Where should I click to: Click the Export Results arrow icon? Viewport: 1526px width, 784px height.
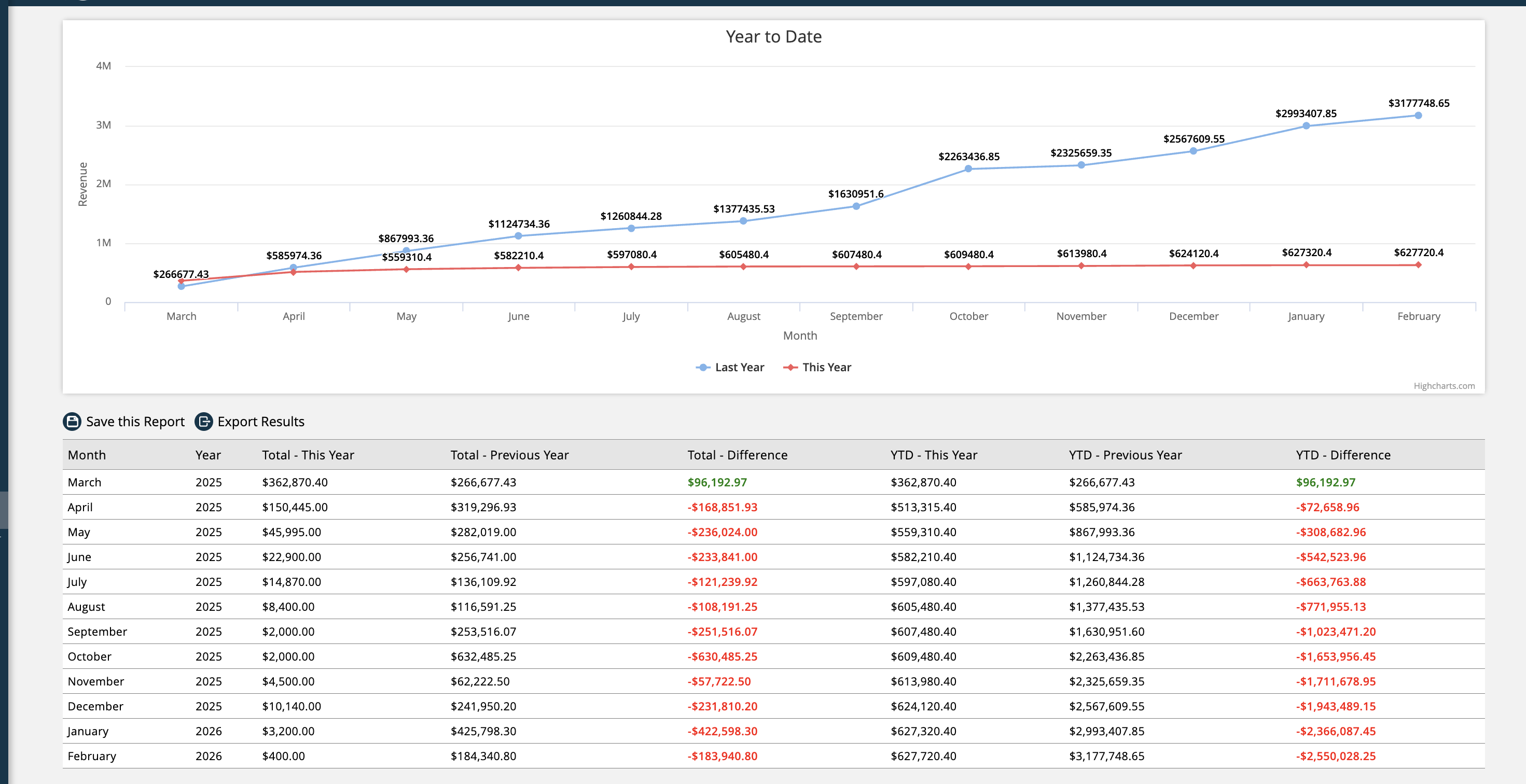coord(204,421)
